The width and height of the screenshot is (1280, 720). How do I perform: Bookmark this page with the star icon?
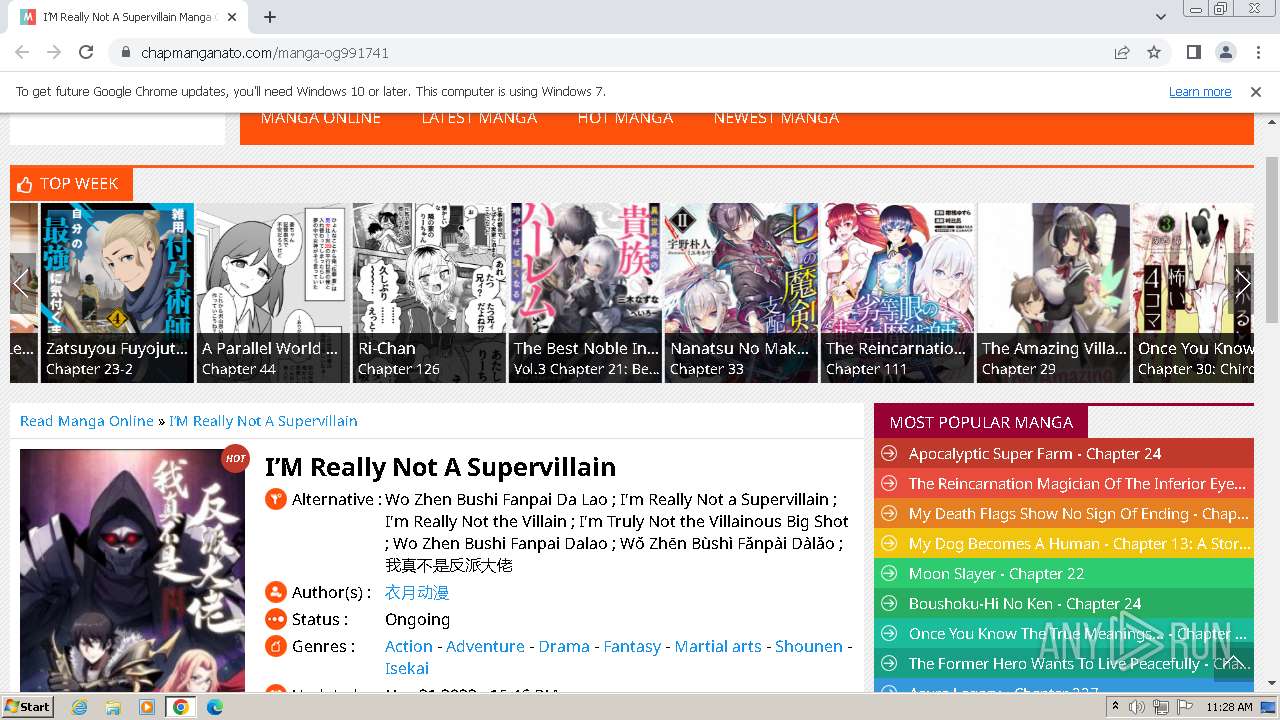[x=1154, y=52]
